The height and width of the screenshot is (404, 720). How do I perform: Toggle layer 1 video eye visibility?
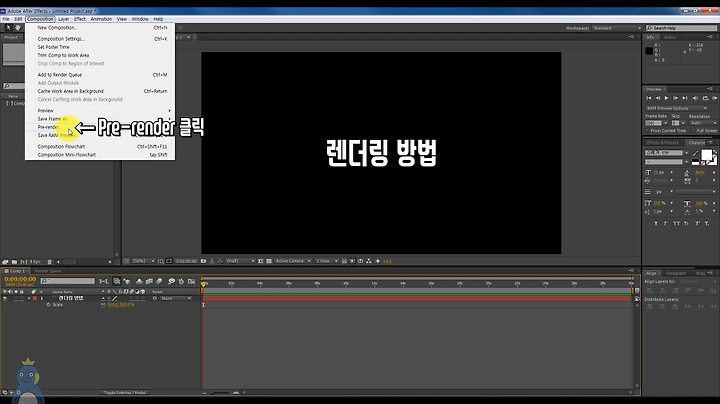pyautogui.click(x=5, y=298)
